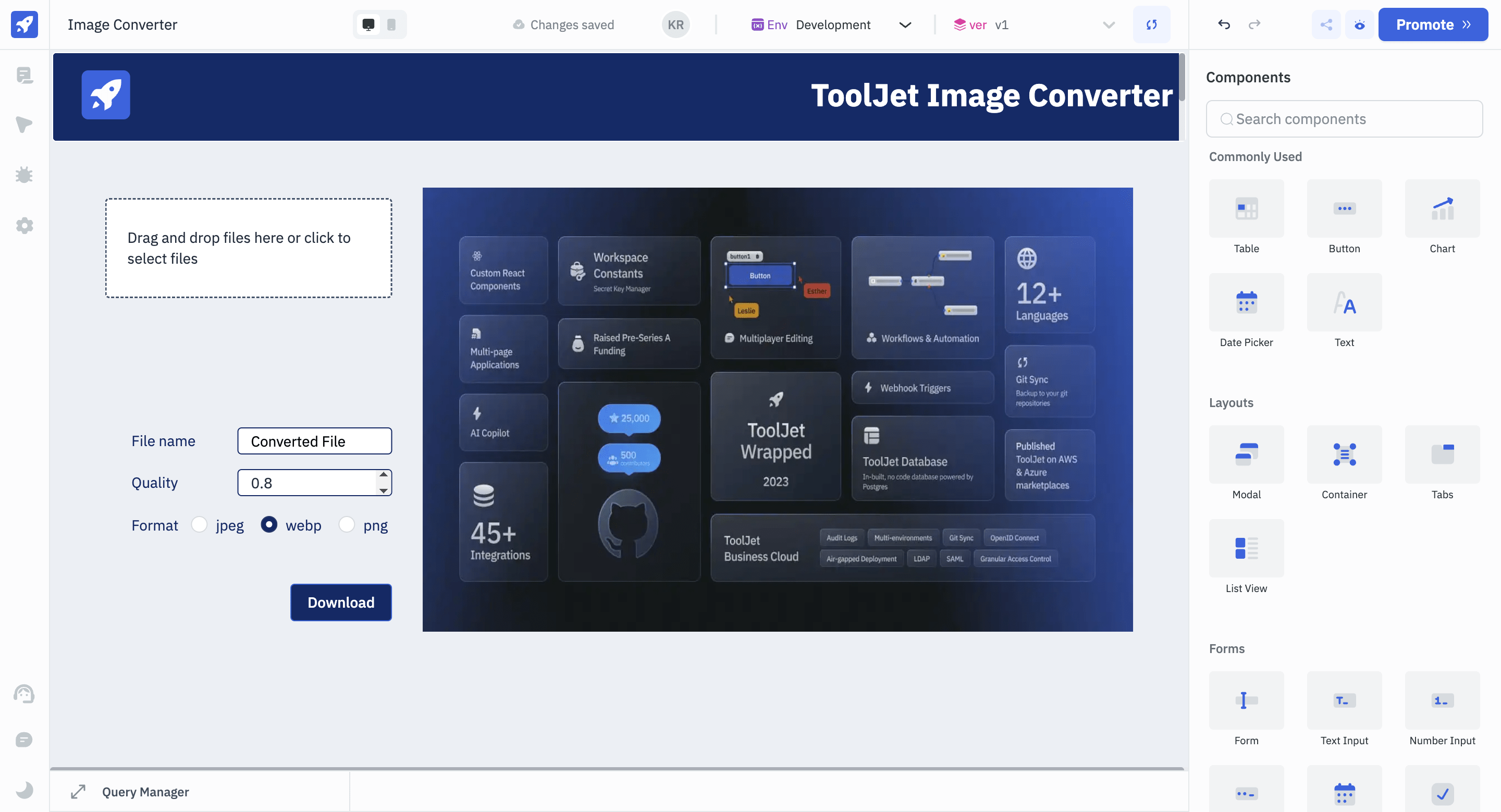Click the Git sync icon in top bar

click(1151, 24)
